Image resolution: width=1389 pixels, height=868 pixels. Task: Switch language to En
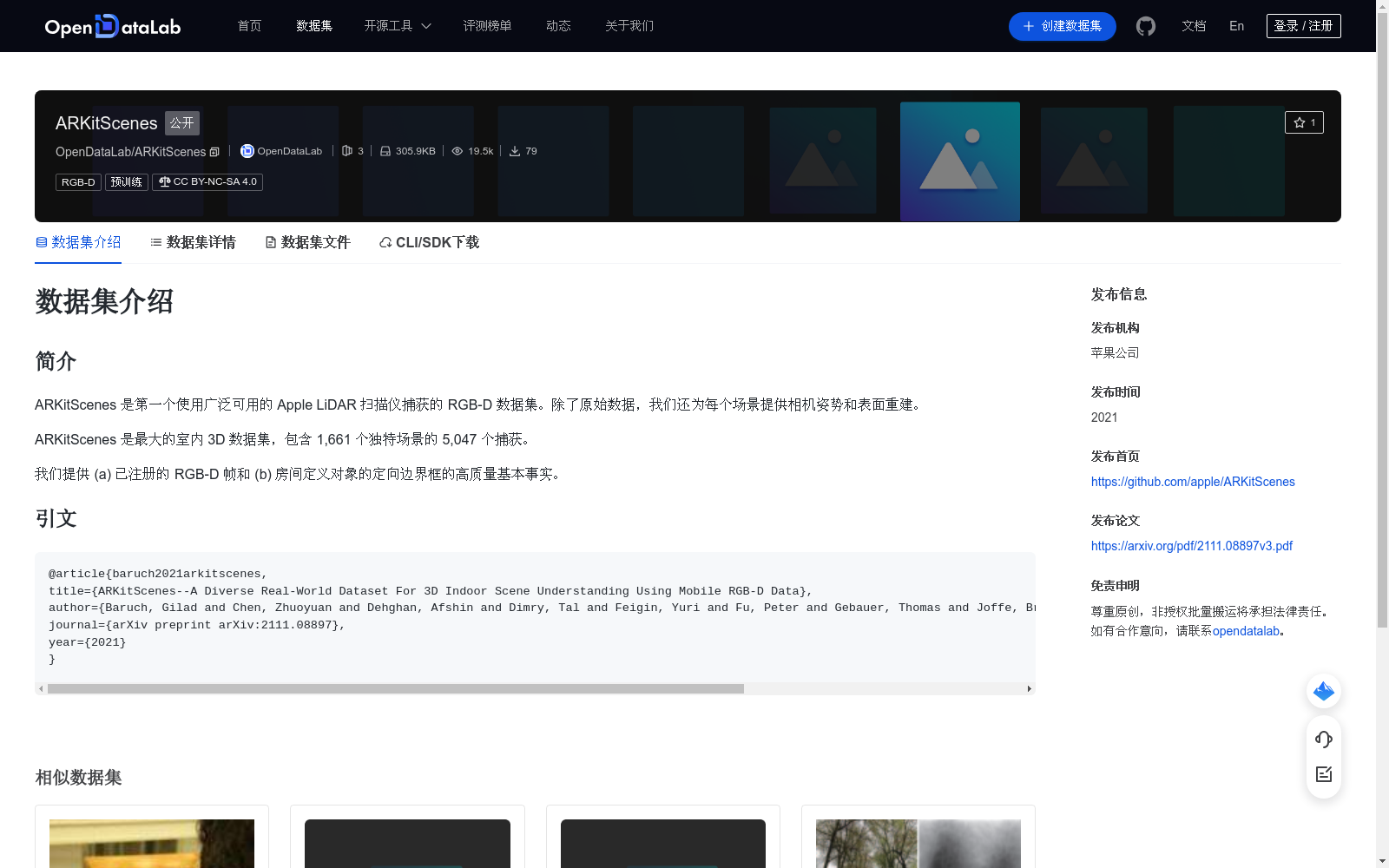pos(1236,26)
